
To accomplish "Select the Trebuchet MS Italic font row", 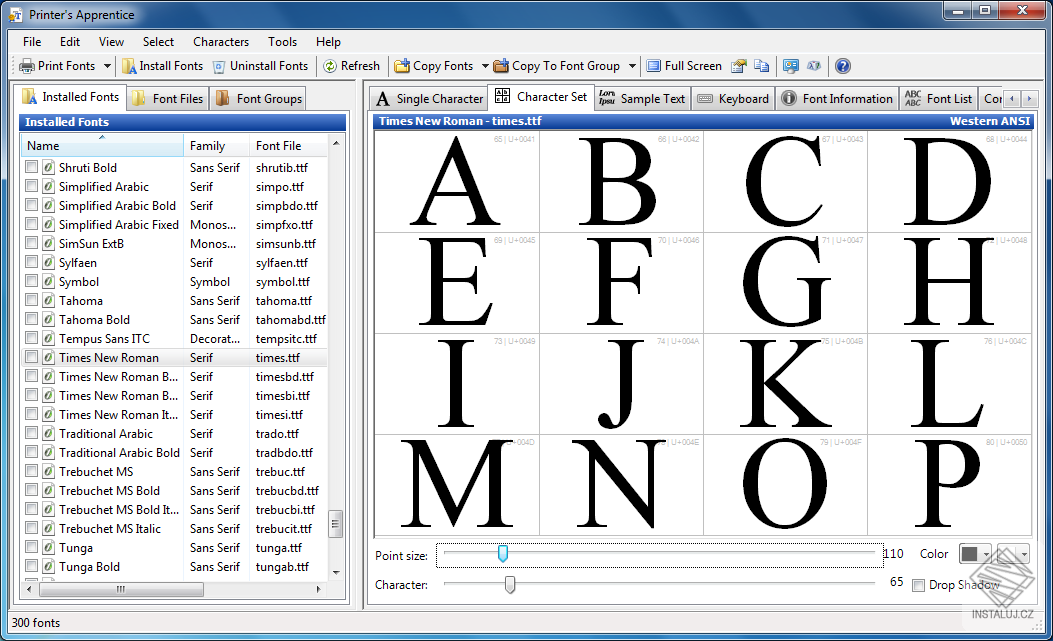I will [175, 529].
